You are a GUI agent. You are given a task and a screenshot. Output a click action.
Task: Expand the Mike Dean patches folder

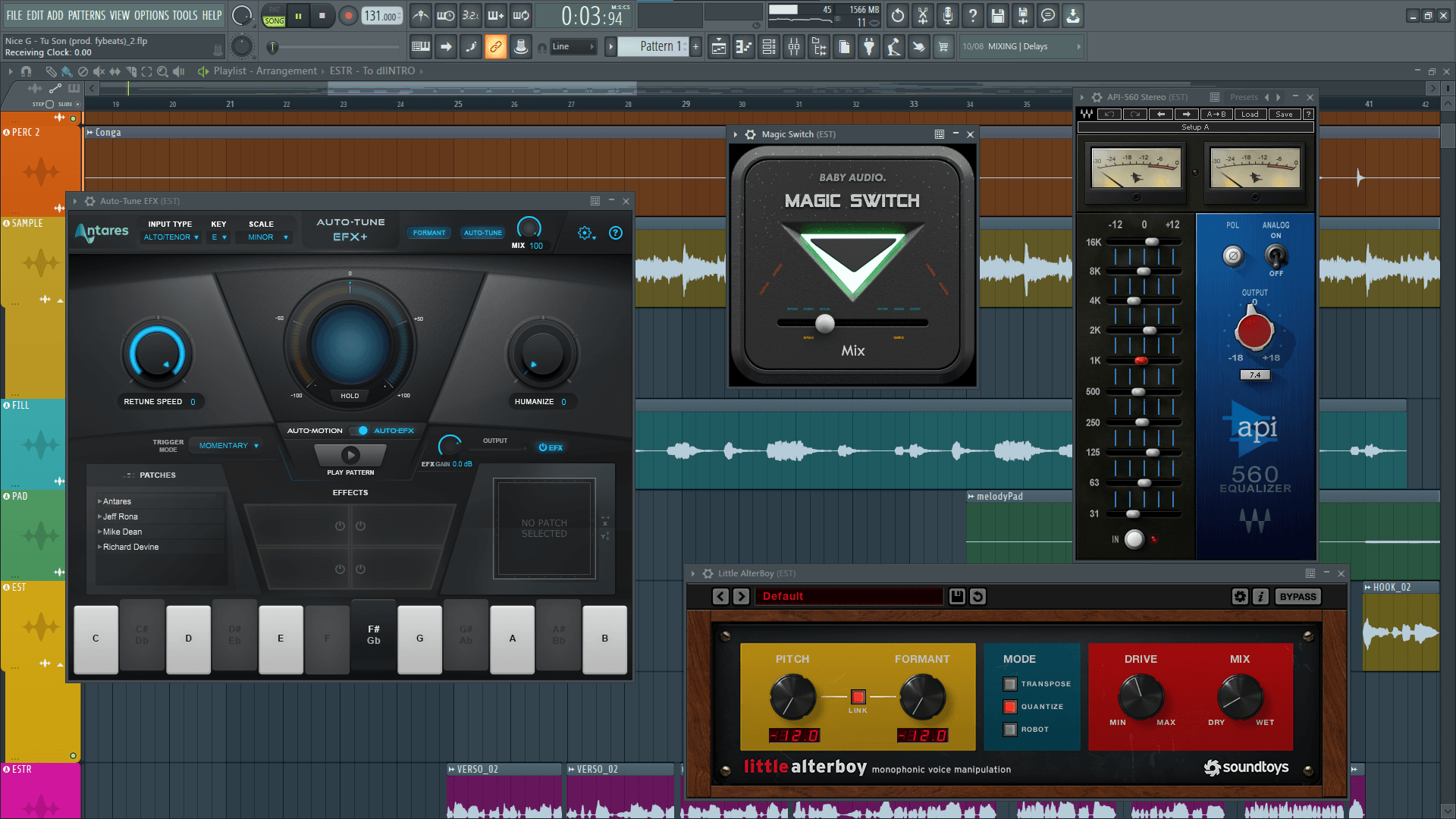coord(99,532)
